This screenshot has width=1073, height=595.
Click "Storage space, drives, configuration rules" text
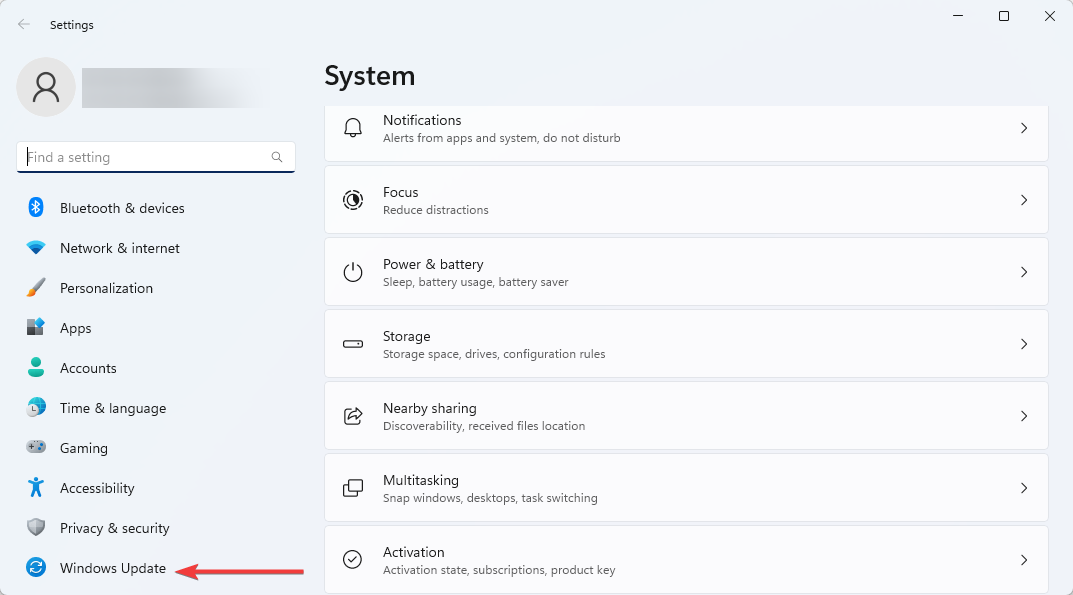pyautogui.click(x=494, y=354)
